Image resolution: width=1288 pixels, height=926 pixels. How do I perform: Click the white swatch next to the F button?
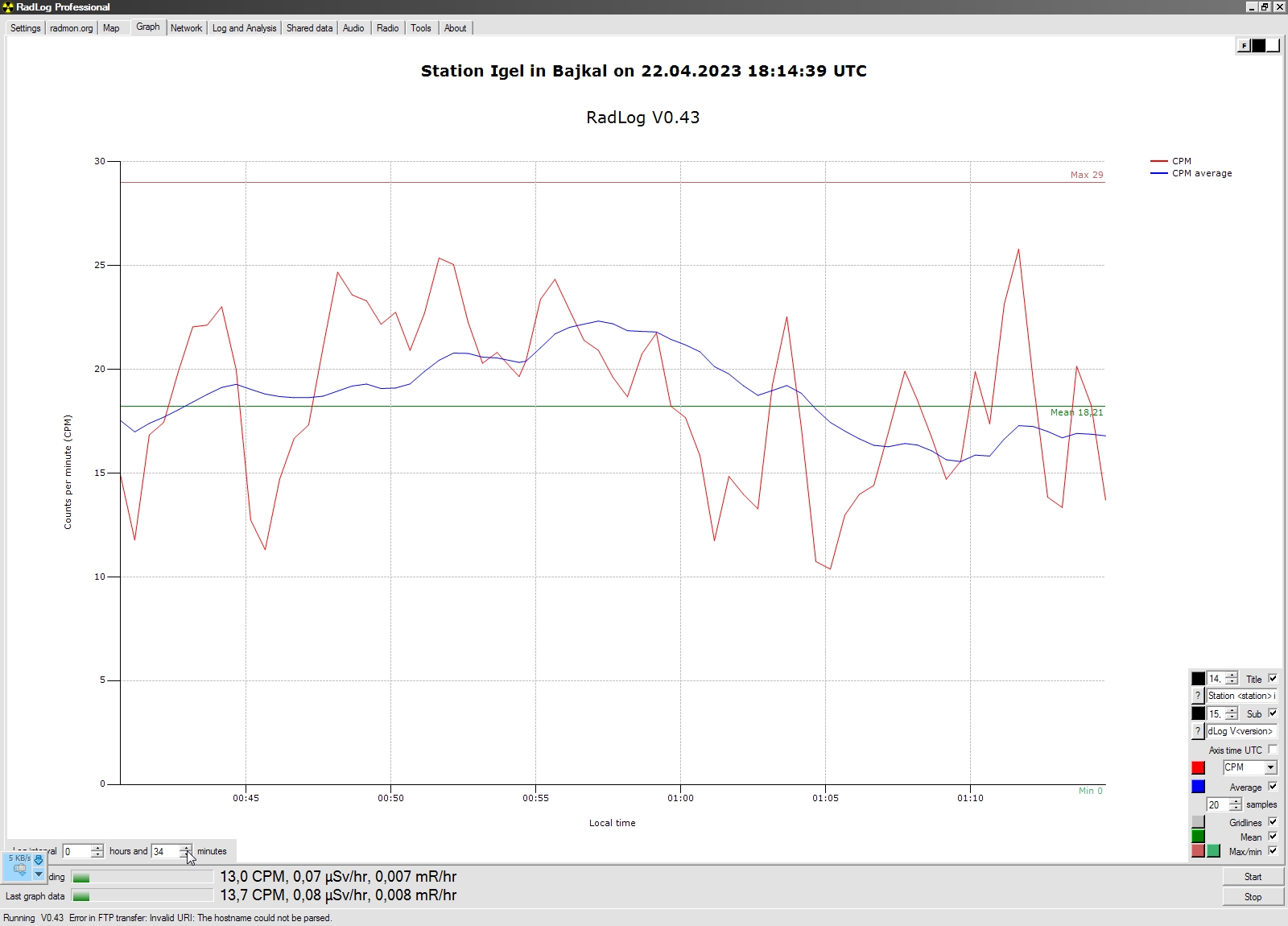1273,46
